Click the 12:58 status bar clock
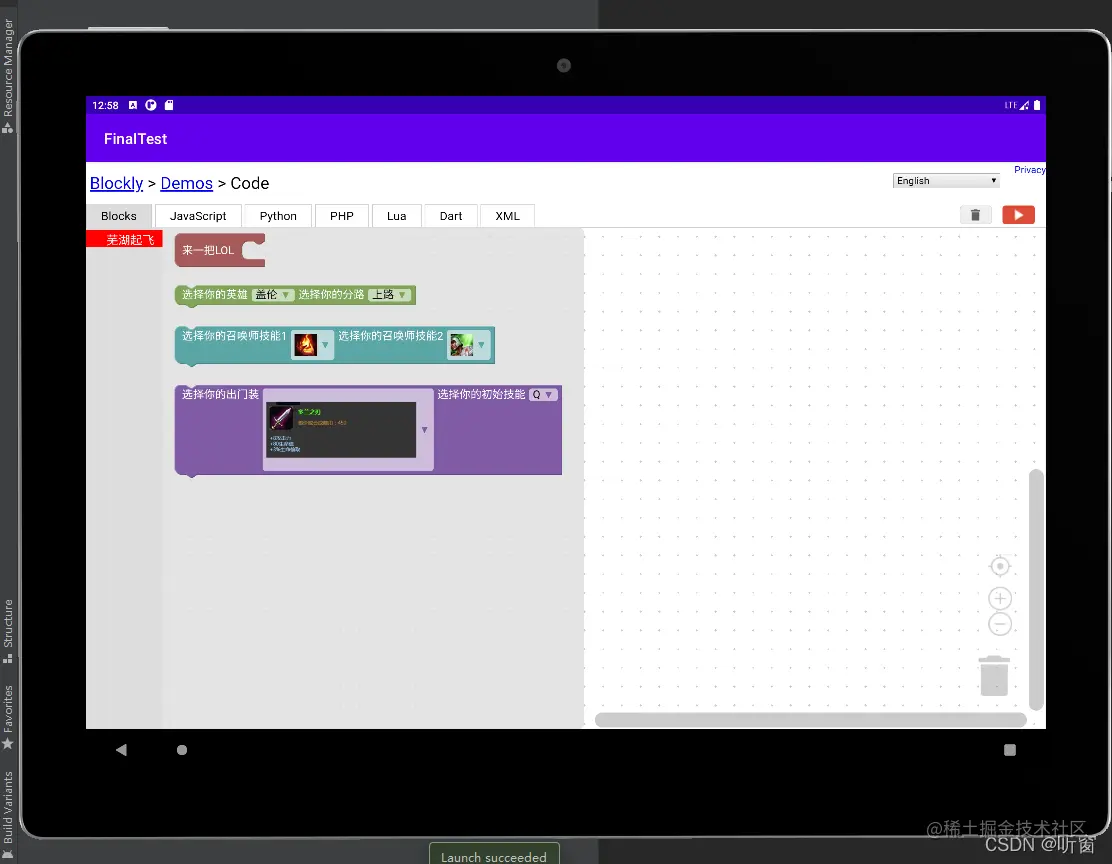 tap(105, 105)
